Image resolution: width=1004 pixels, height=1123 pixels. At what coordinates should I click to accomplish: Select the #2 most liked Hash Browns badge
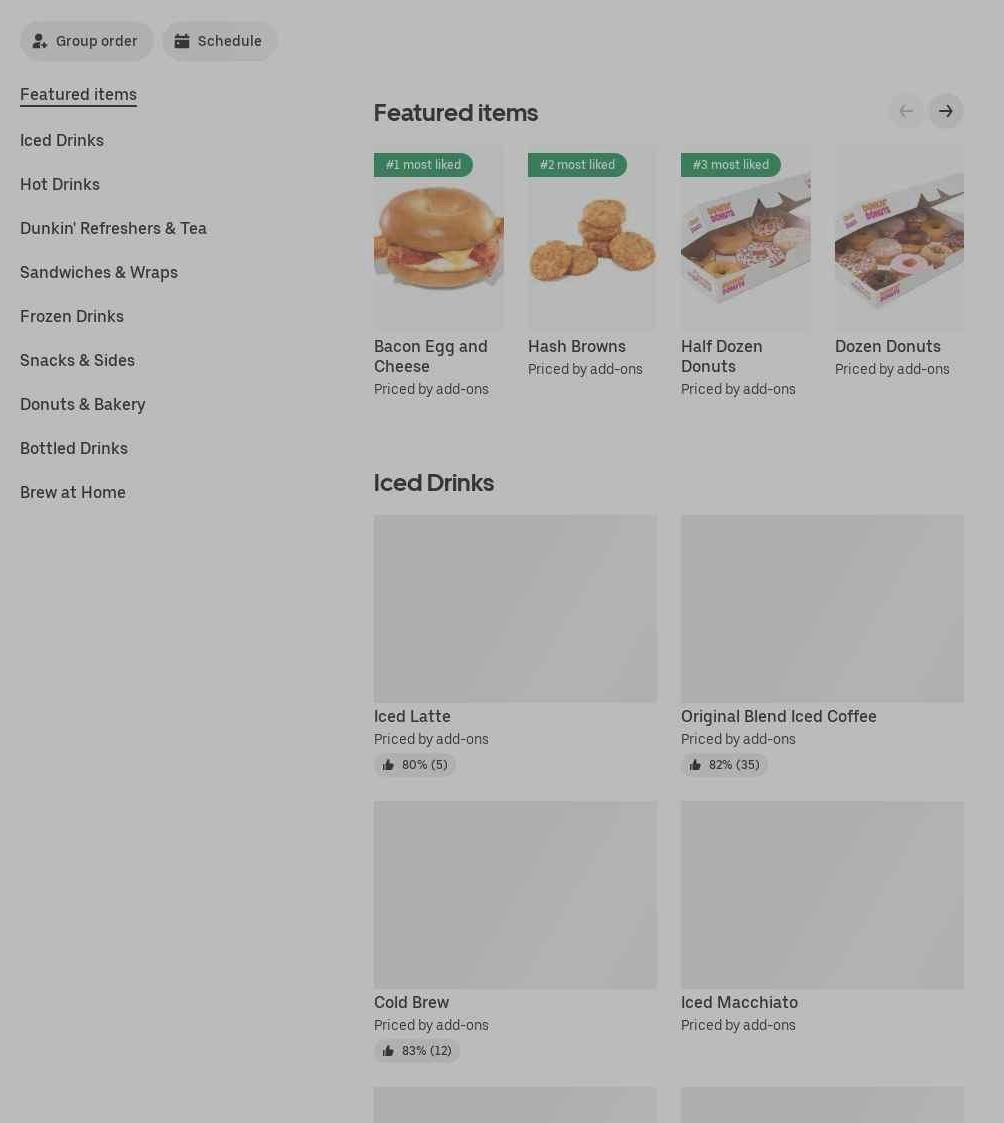pyautogui.click(x=577, y=165)
